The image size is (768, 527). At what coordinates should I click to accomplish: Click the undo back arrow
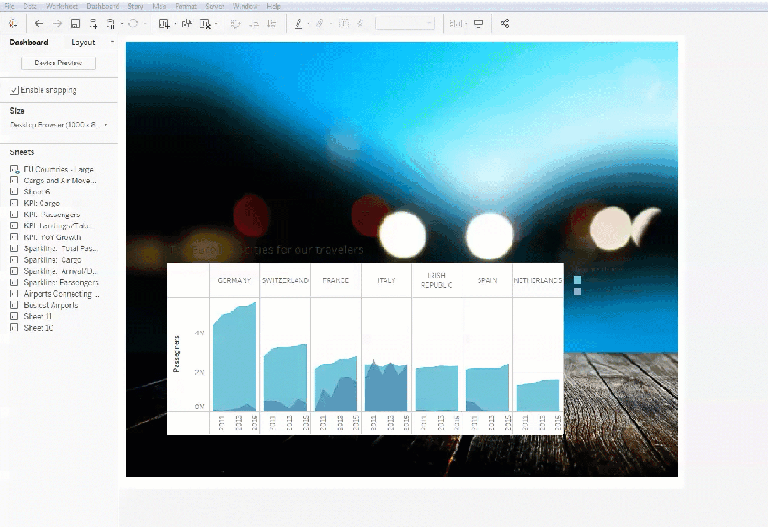coord(39,24)
